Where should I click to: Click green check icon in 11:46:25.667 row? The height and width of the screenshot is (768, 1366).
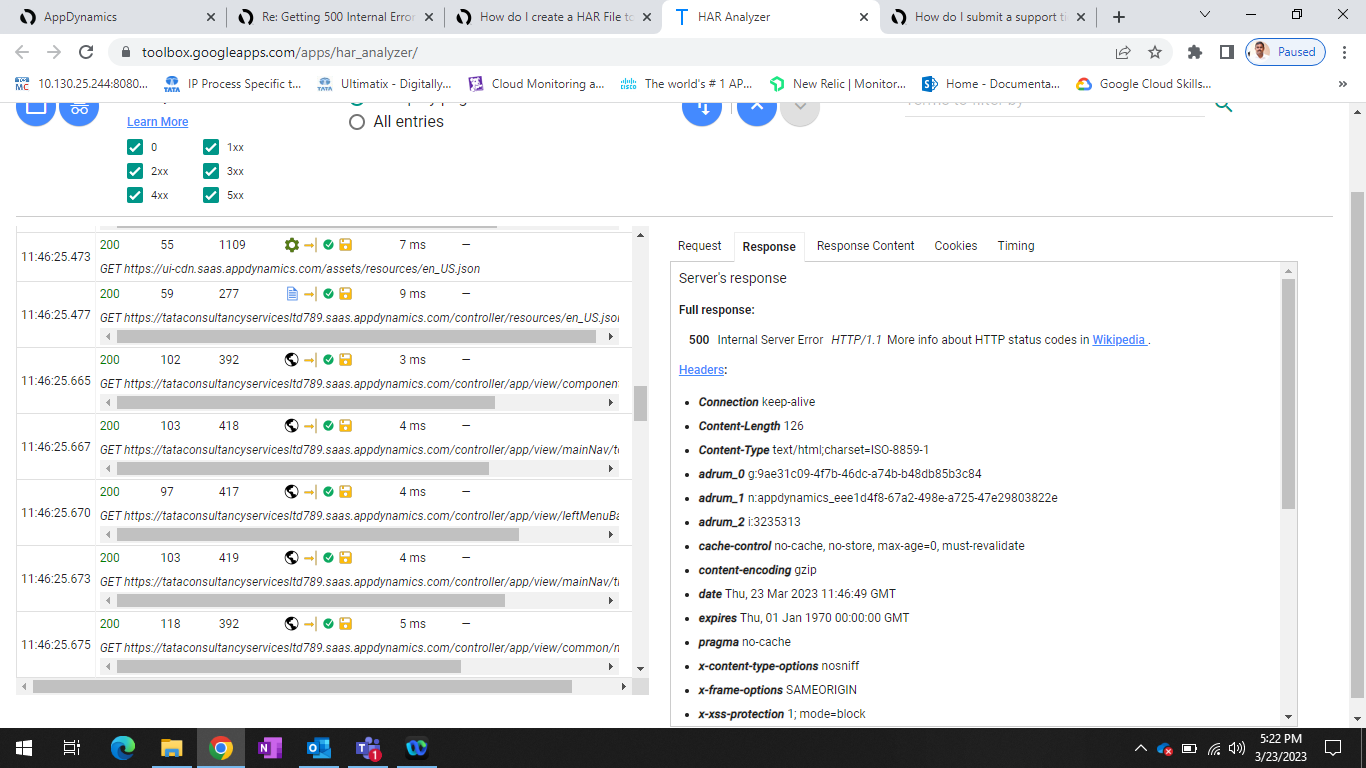click(x=328, y=426)
